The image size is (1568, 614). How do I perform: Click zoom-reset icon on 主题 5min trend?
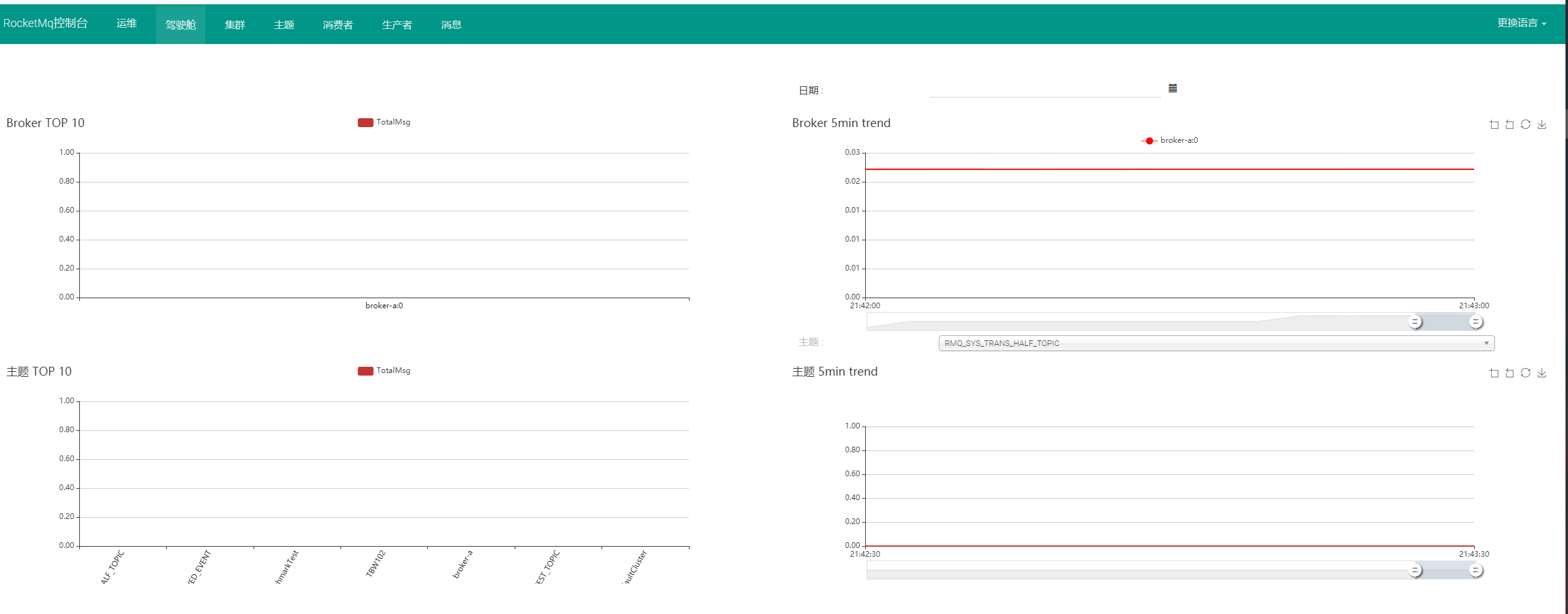click(x=1509, y=373)
